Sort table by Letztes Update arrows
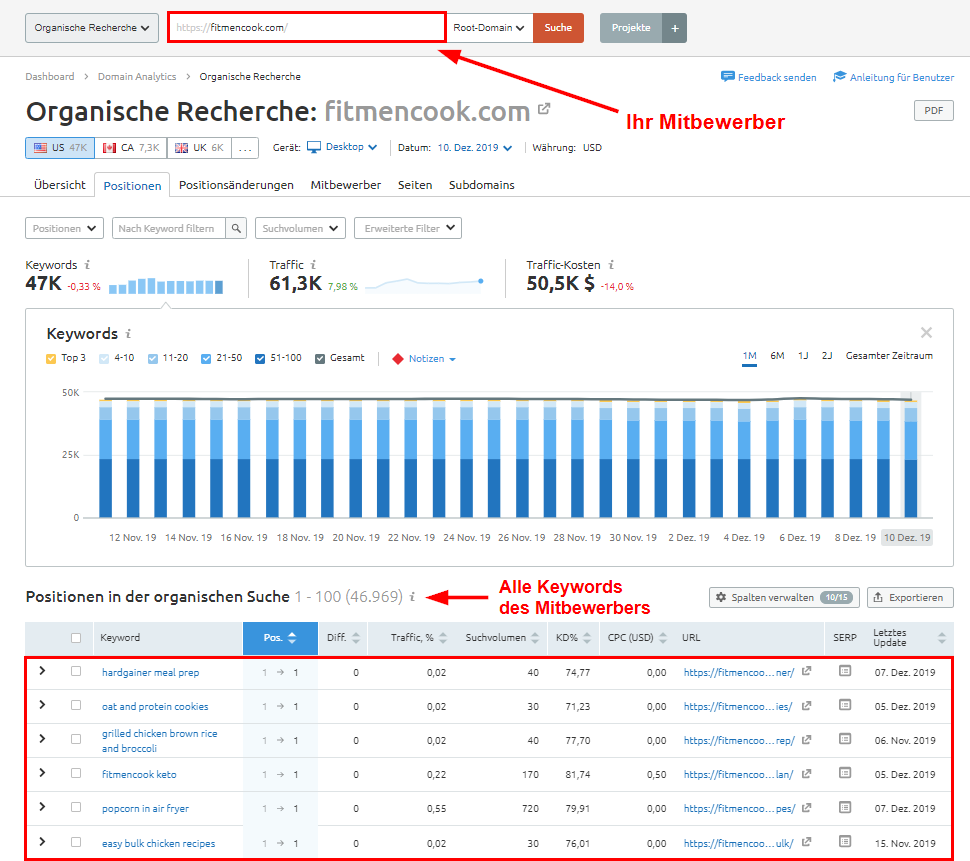Viewport: 970px width, 861px height. (942, 638)
